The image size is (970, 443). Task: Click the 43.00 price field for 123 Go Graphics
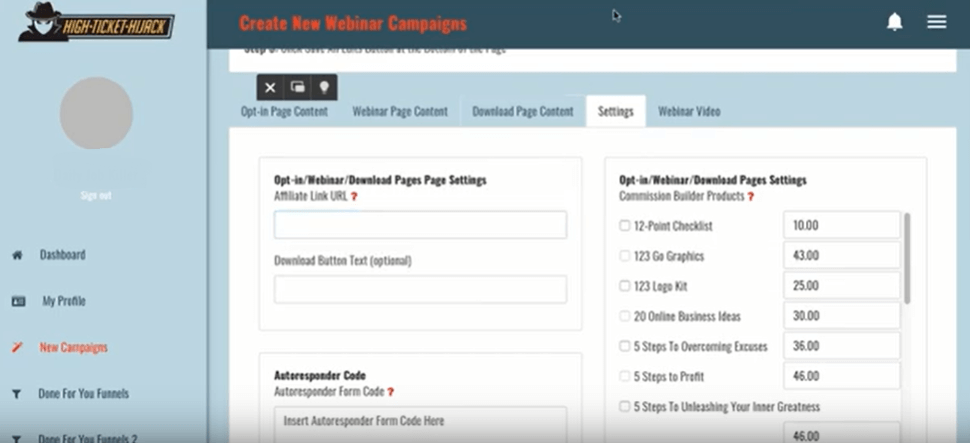[841, 255]
